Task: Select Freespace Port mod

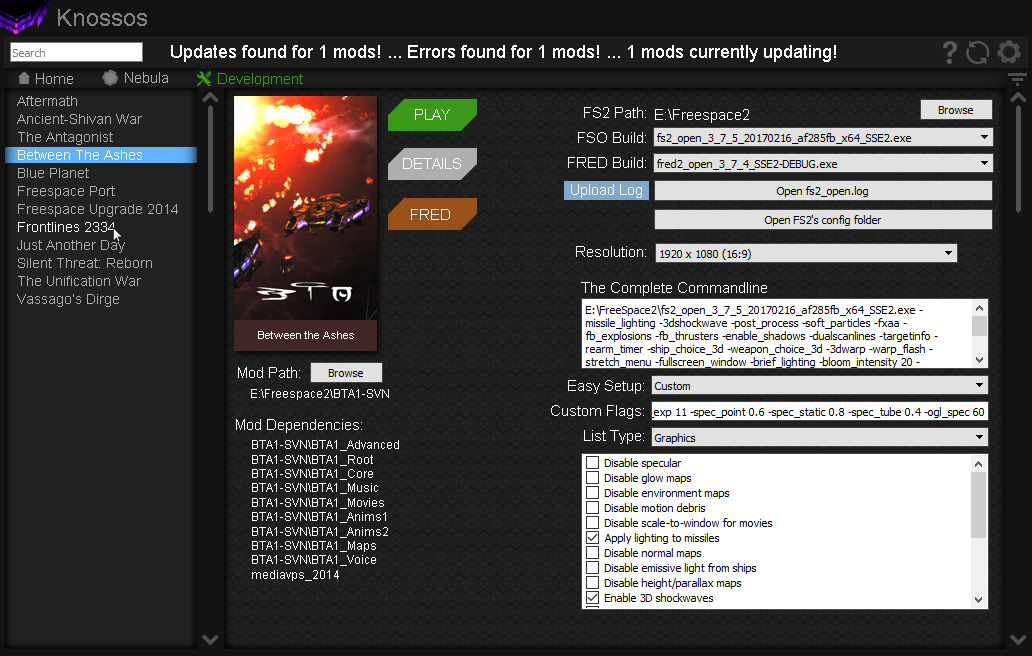Action: [x=66, y=191]
